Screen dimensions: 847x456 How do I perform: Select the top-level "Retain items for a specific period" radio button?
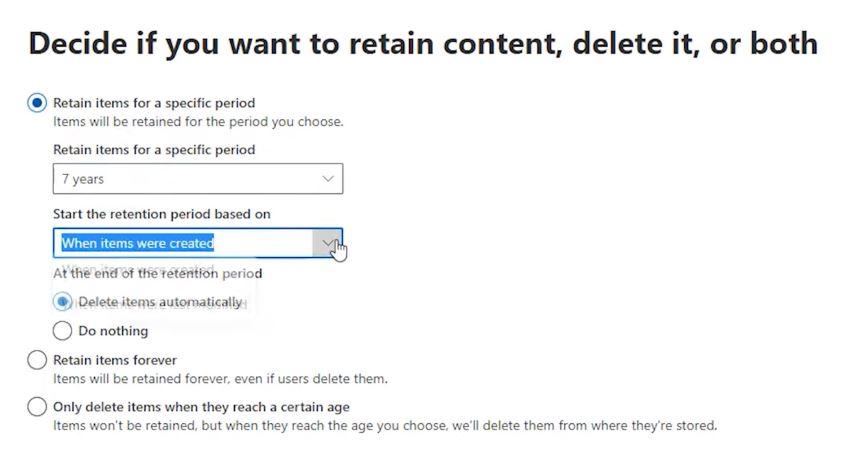pos(37,103)
